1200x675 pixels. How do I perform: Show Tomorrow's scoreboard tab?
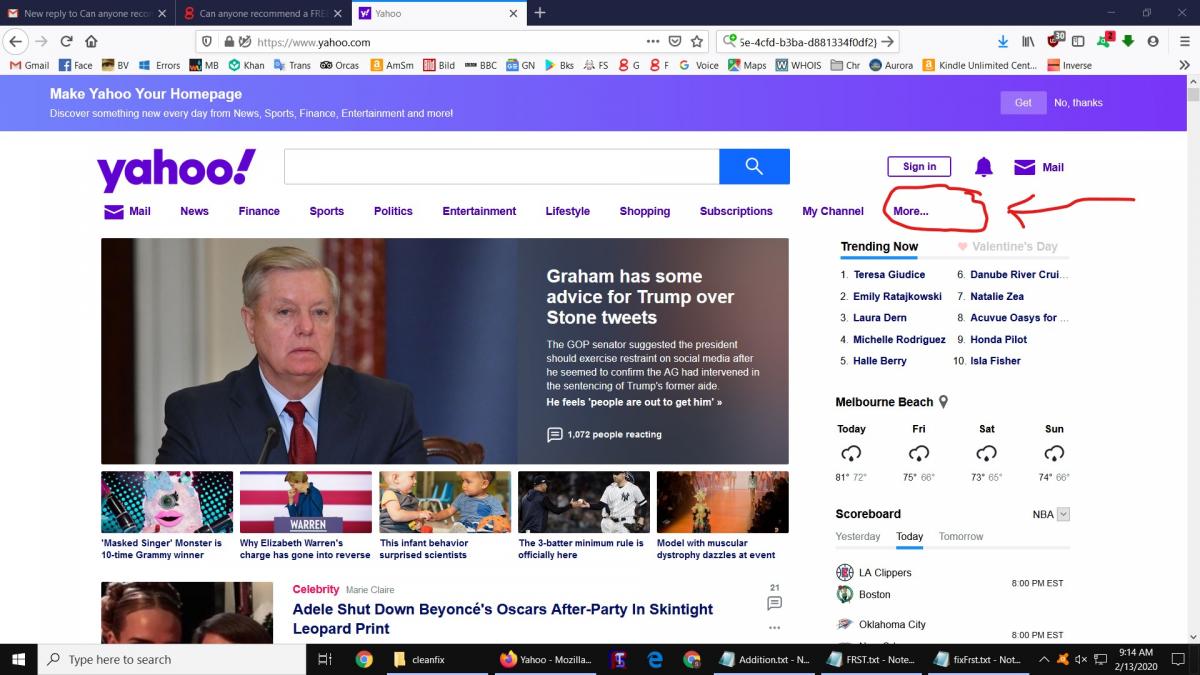click(x=961, y=537)
